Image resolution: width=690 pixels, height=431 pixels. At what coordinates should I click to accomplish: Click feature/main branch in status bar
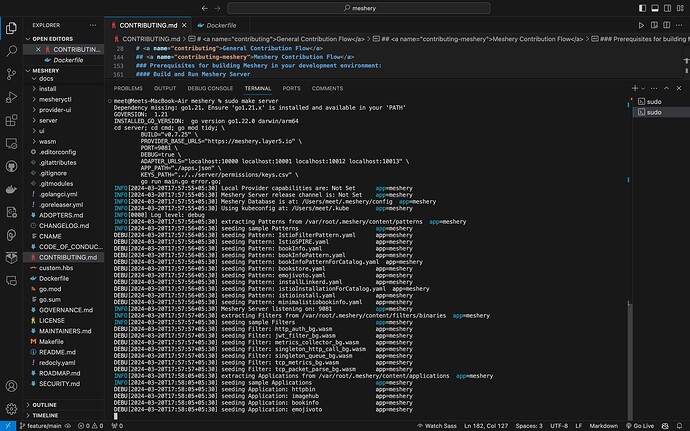[43, 426]
